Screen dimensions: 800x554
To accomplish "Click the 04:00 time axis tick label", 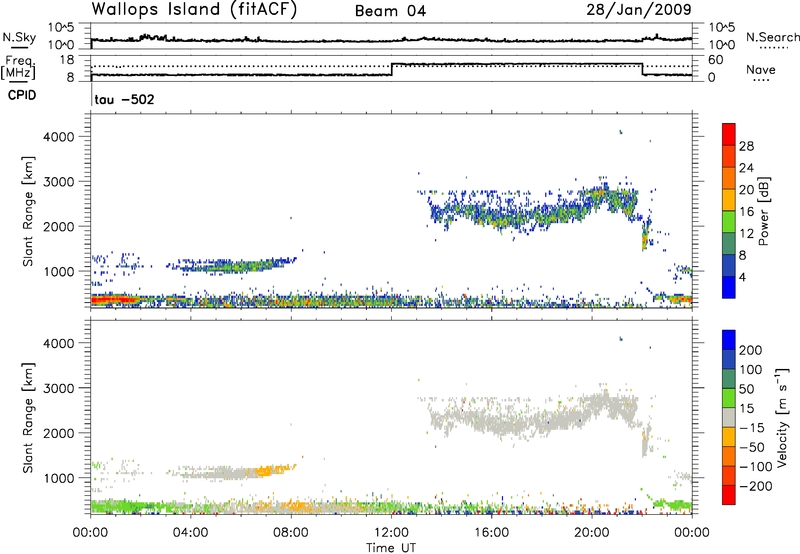I will [x=191, y=533].
